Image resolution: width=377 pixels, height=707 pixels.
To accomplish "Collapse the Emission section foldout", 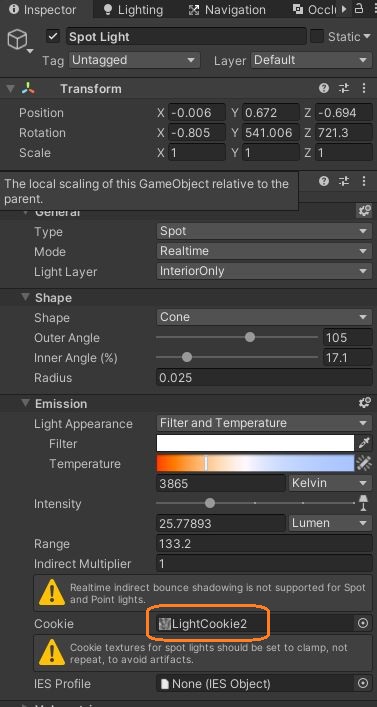I will coord(24,403).
